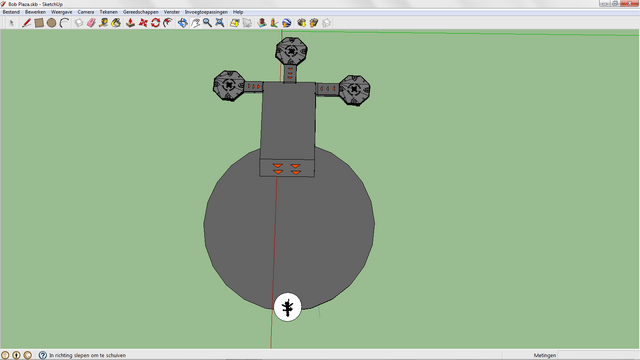Select the top octagonal tower in the model
640x360 pixels.
click(291, 51)
